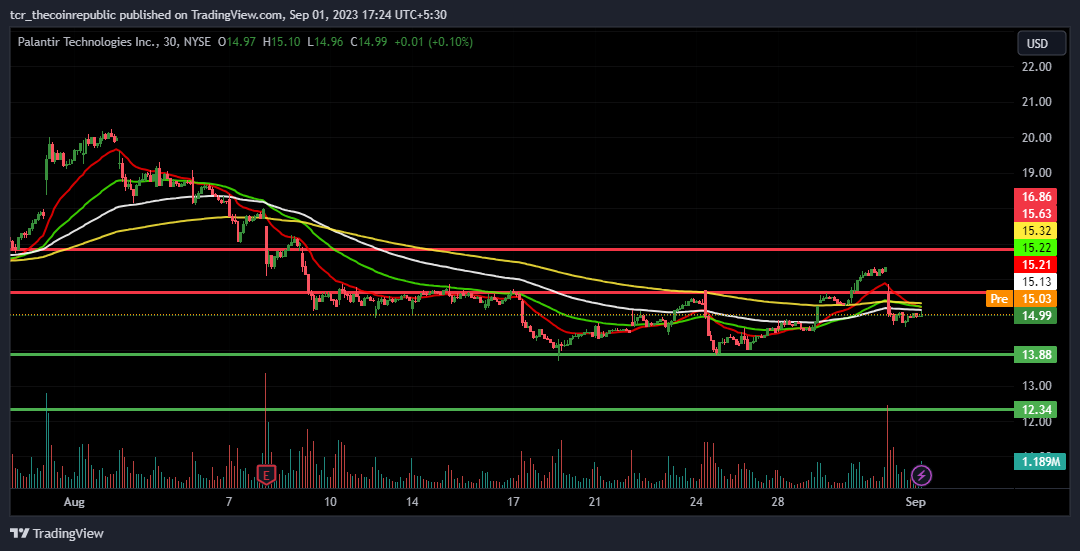Click the 14.99 current price label
Image resolution: width=1080 pixels, height=551 pixels.
pyautogui.click(x=1035, y=315)
